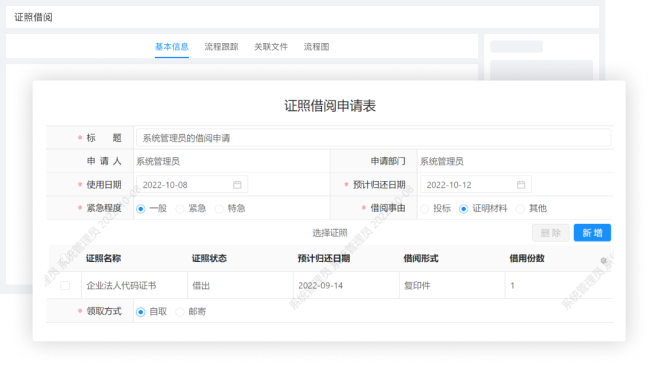Image resolution: width=650 pixels, height=366 pixels.
Task: Click 证照名称 column header
Action: [x=104, y=259]
